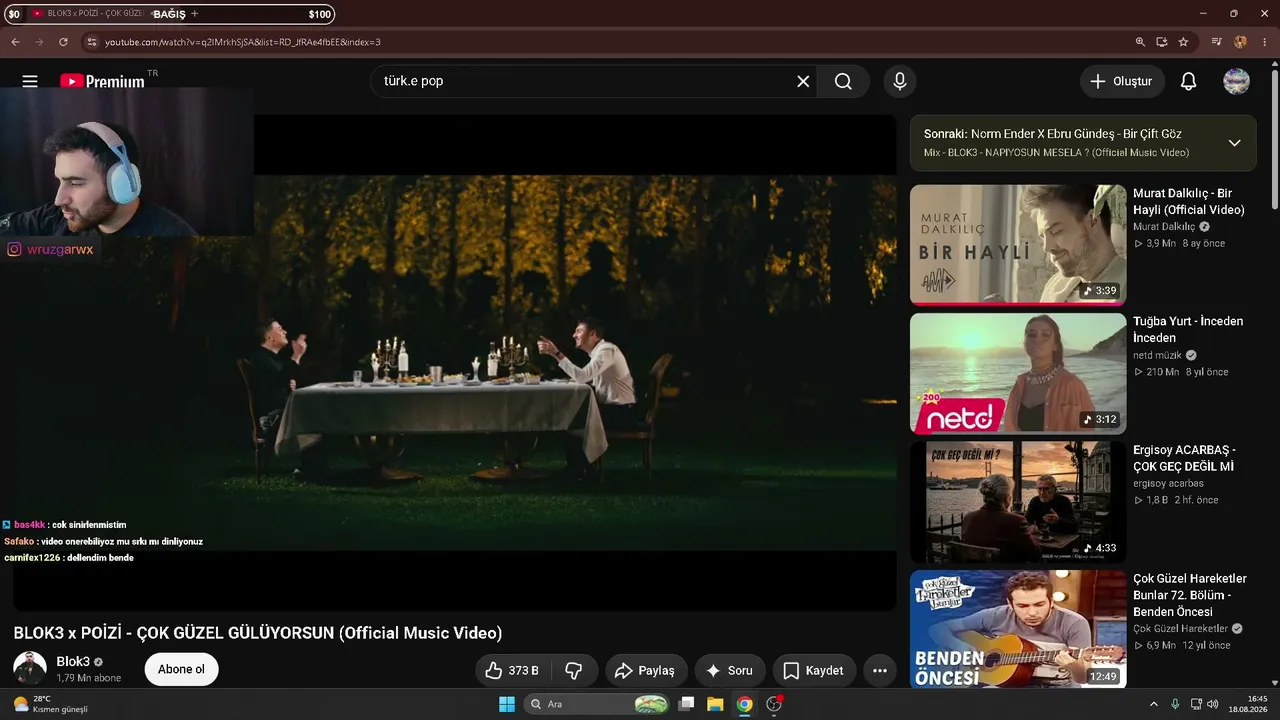
Task: Click the 'Tuğba Yurt - İnceden İnceden' title
Action: tap(1188, 329)
